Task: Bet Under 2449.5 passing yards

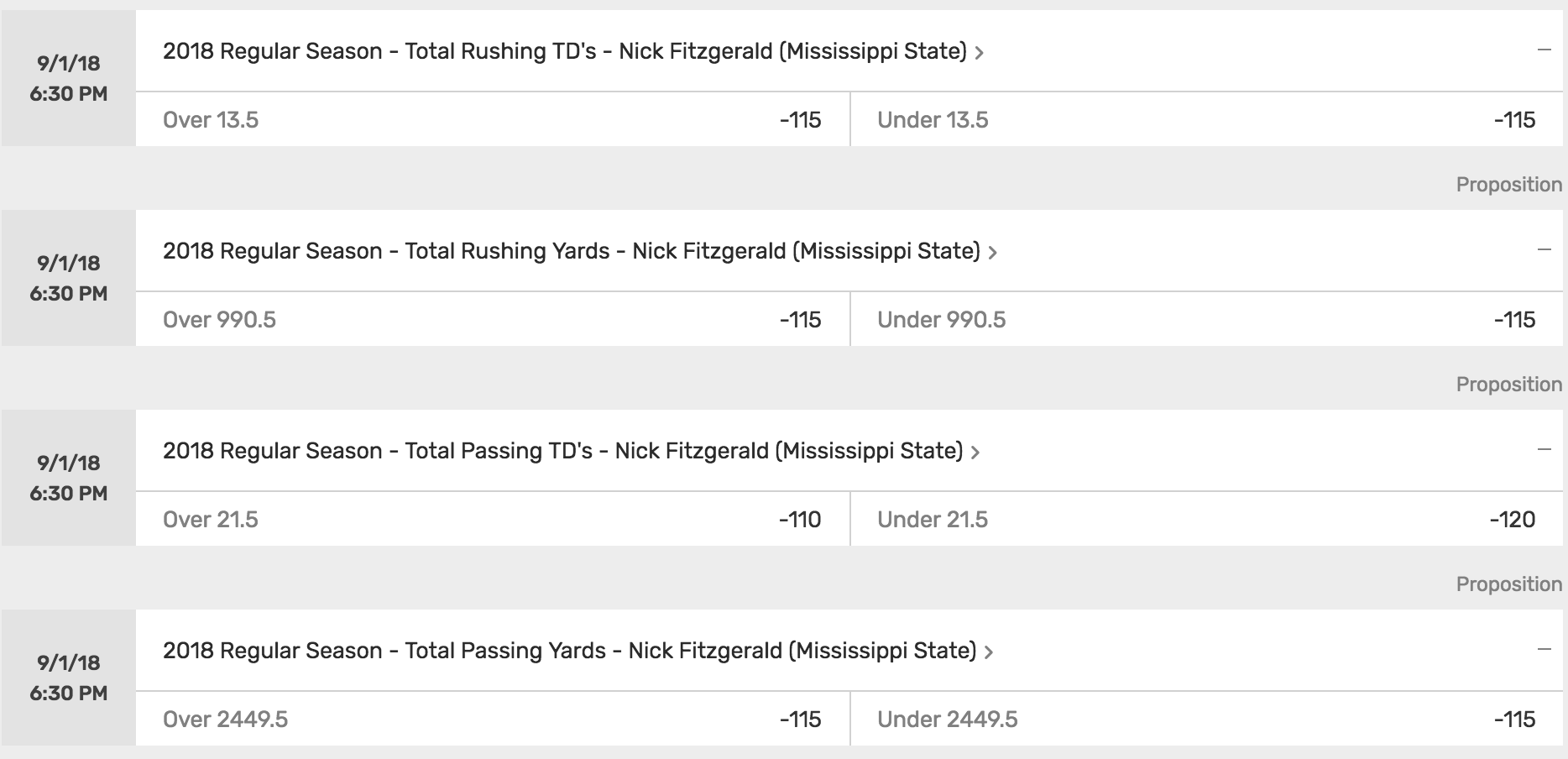Action: (x=1207, y=719)
